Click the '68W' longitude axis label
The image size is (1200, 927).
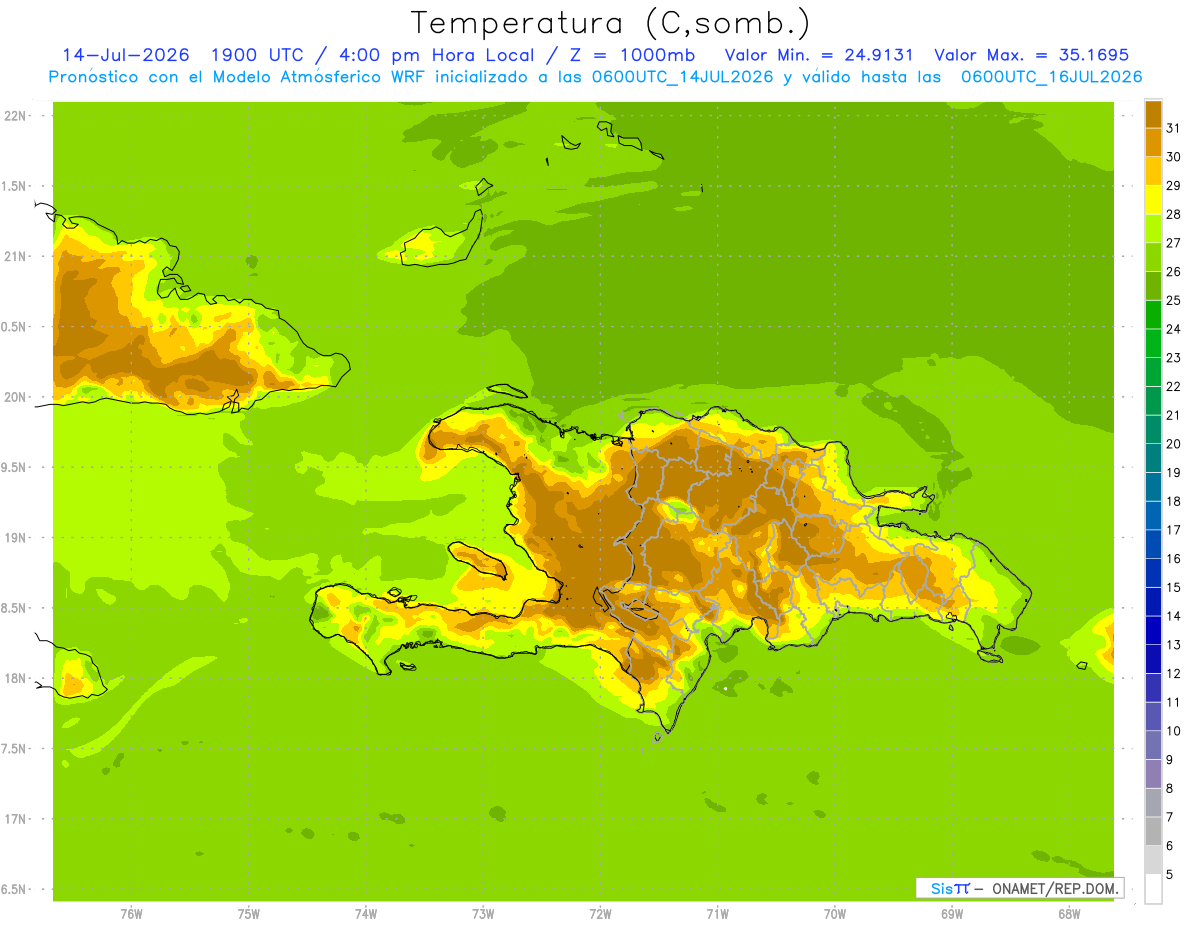(1069, 913)
